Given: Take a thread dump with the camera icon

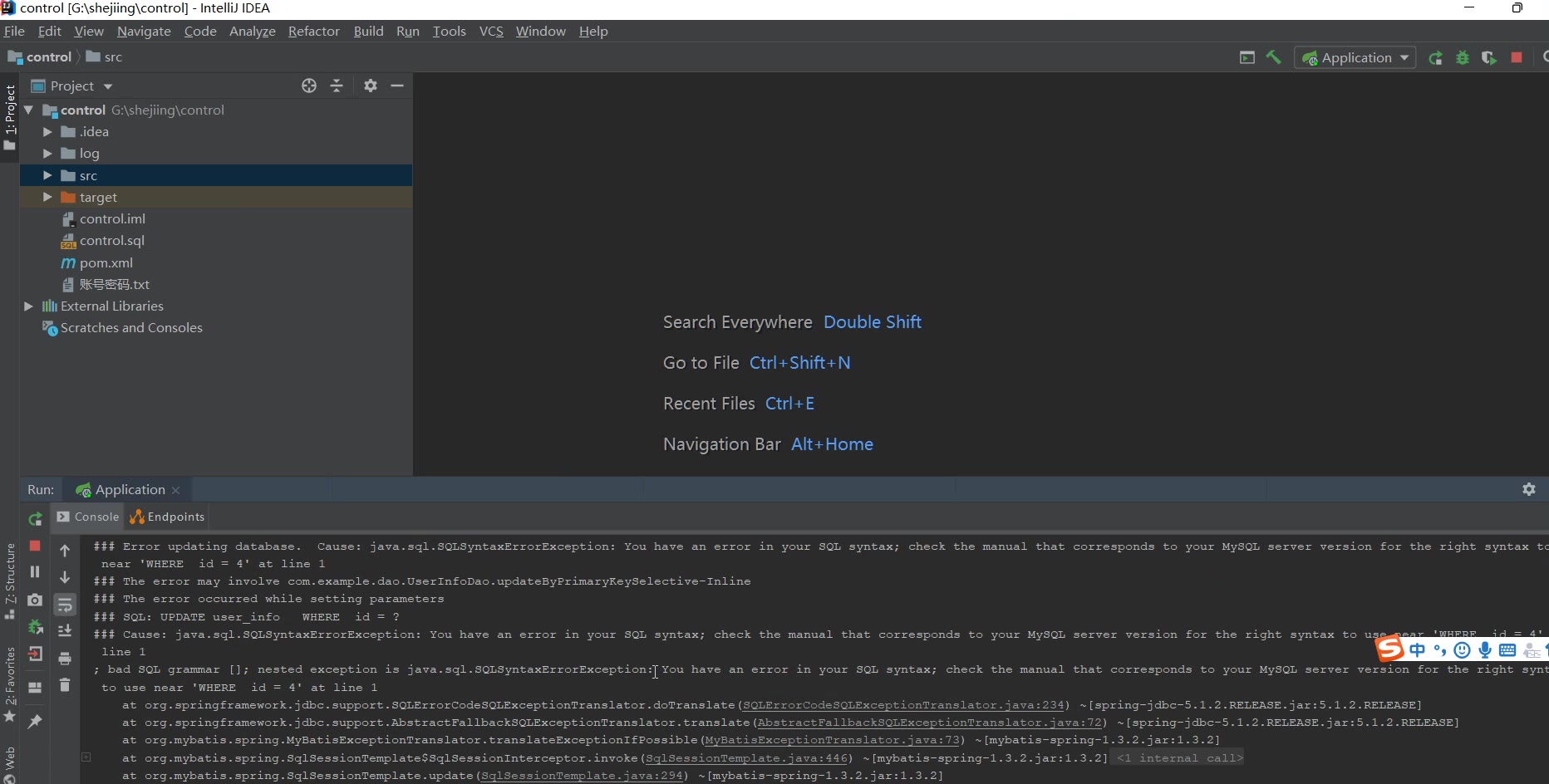Looking at the screenshot, I should coord(35,600).
